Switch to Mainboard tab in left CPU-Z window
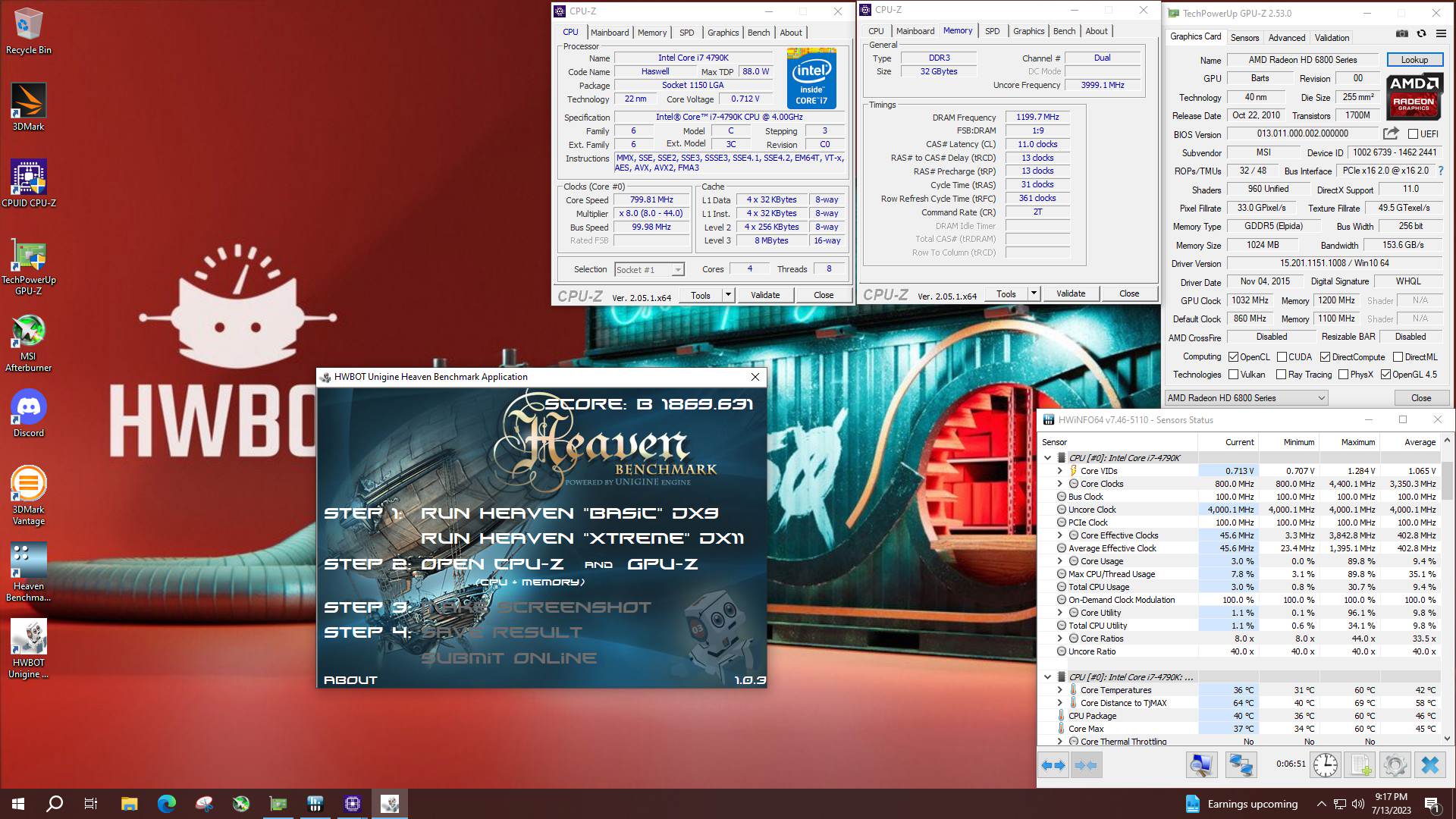Image resolution: width=1456 pixels, height=819 pixels. click(610, 33)
